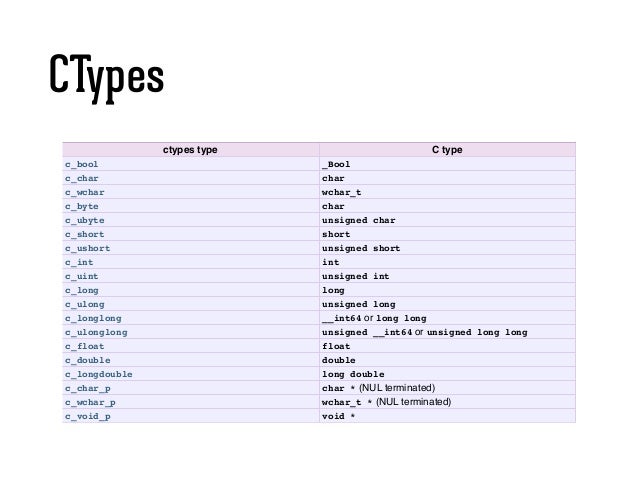Screen dimensions: 638x479
Task: Select the 'char' cell in c_char row
Action: pyautogui.click(x=447, y=178)
